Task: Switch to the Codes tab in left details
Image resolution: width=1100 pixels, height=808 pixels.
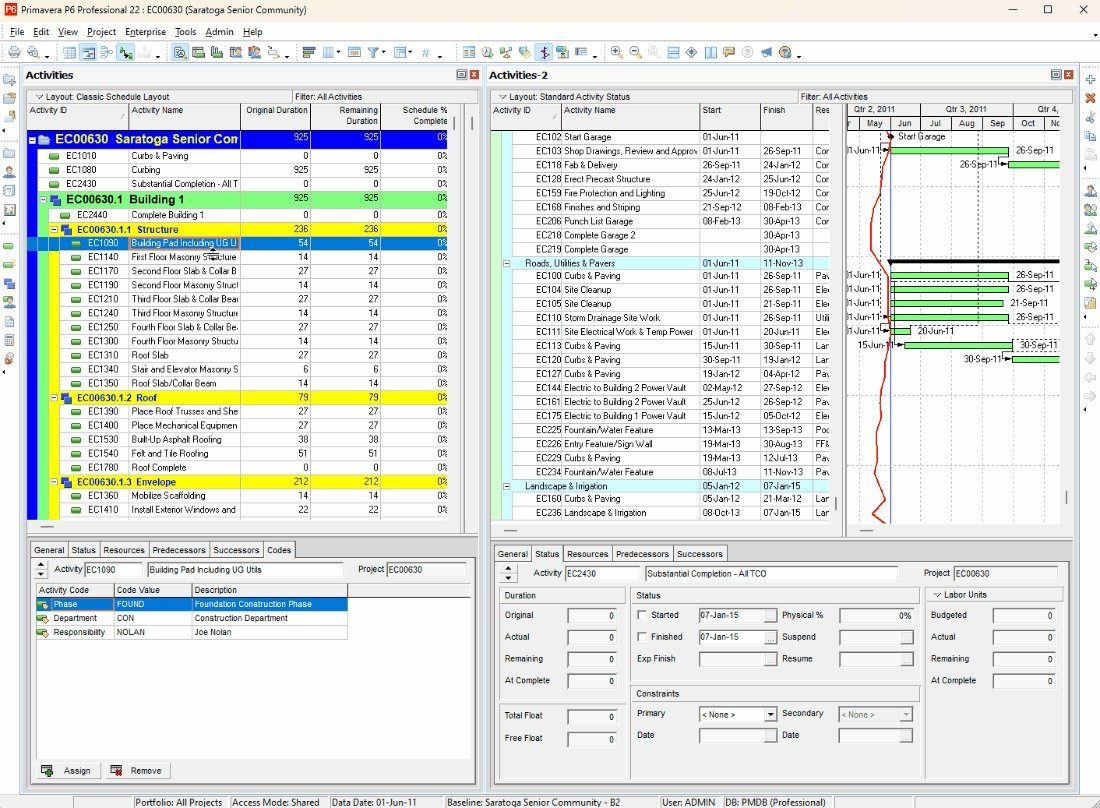Action: 279,550
